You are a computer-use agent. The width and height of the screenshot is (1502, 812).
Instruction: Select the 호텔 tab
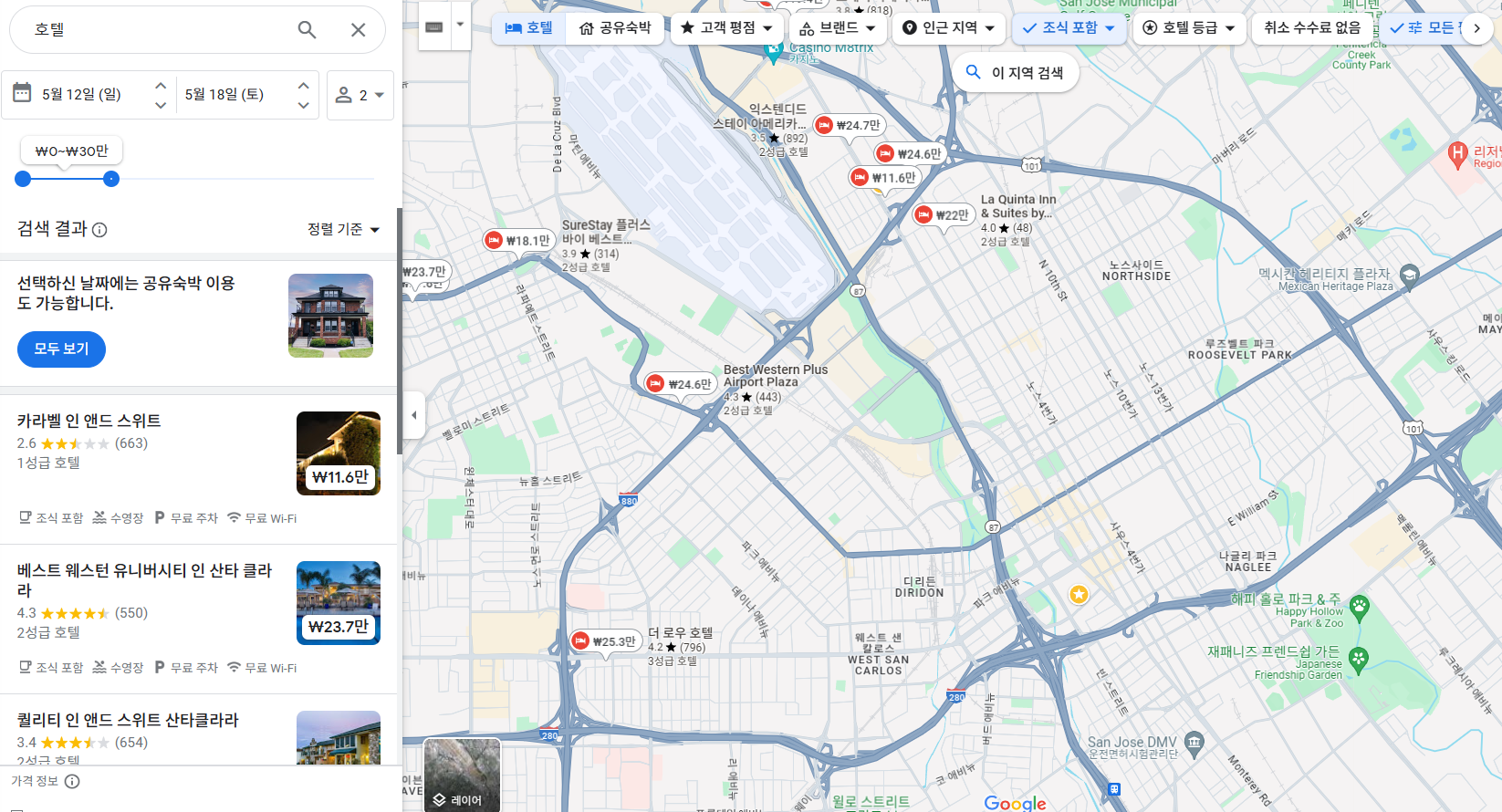coord(529,28)
